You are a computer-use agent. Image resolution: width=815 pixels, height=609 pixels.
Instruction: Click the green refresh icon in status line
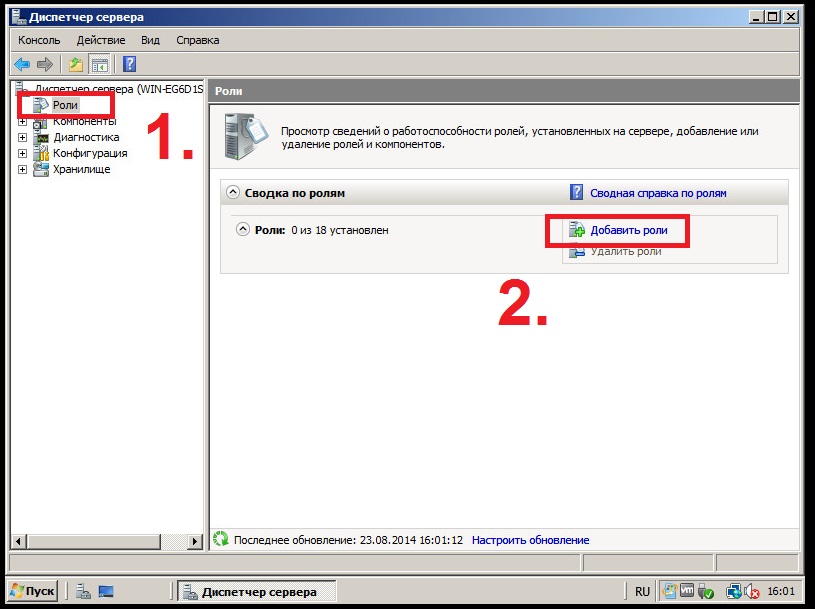(221, 540)
